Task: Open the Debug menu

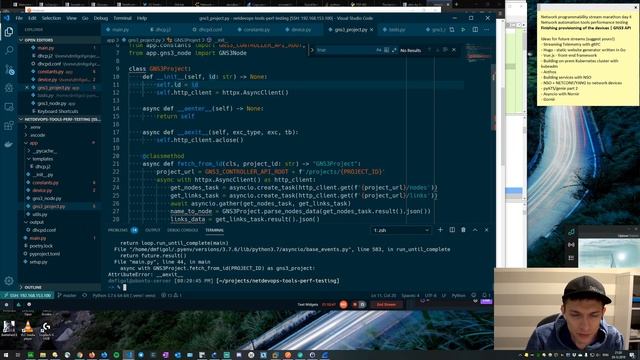Action: point(101,18)
